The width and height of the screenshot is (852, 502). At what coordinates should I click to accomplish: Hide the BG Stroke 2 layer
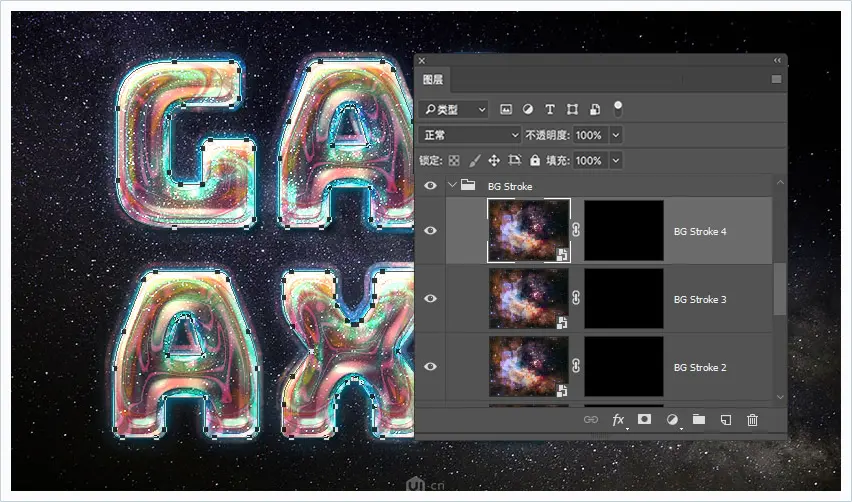430,366
